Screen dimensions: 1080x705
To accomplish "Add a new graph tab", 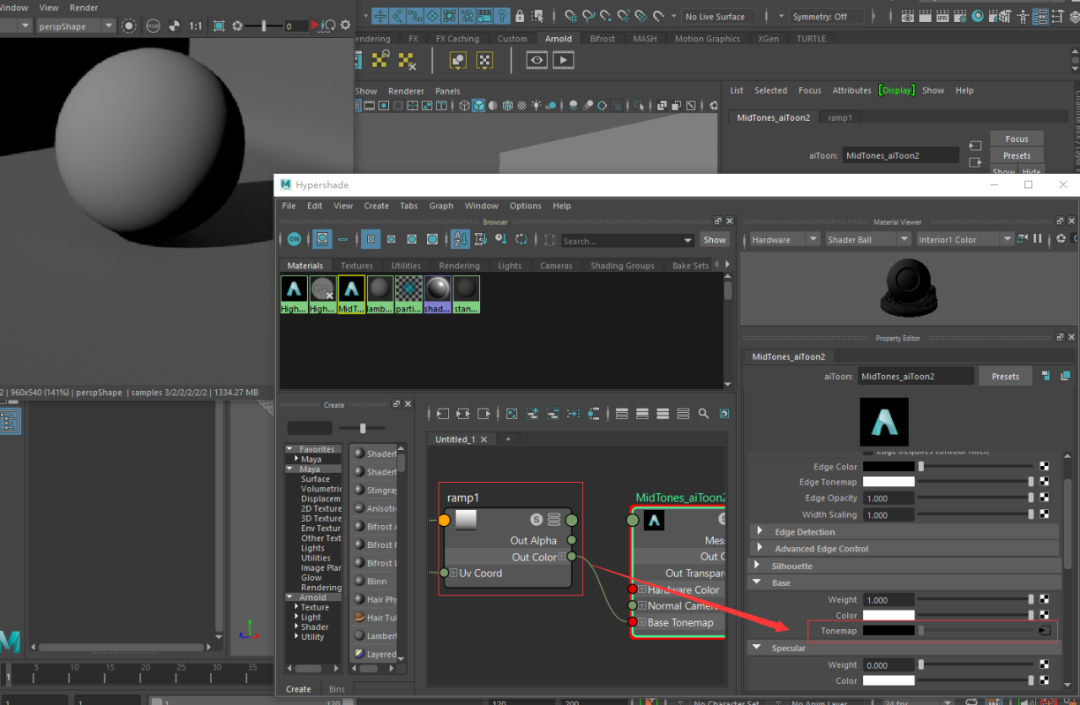I will 508,439.
